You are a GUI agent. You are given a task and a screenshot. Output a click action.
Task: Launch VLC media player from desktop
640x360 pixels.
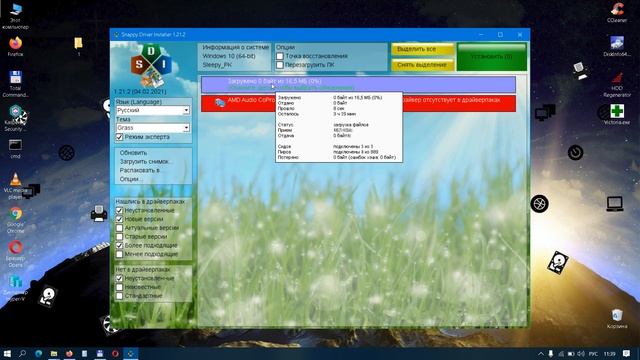point(16,186)
